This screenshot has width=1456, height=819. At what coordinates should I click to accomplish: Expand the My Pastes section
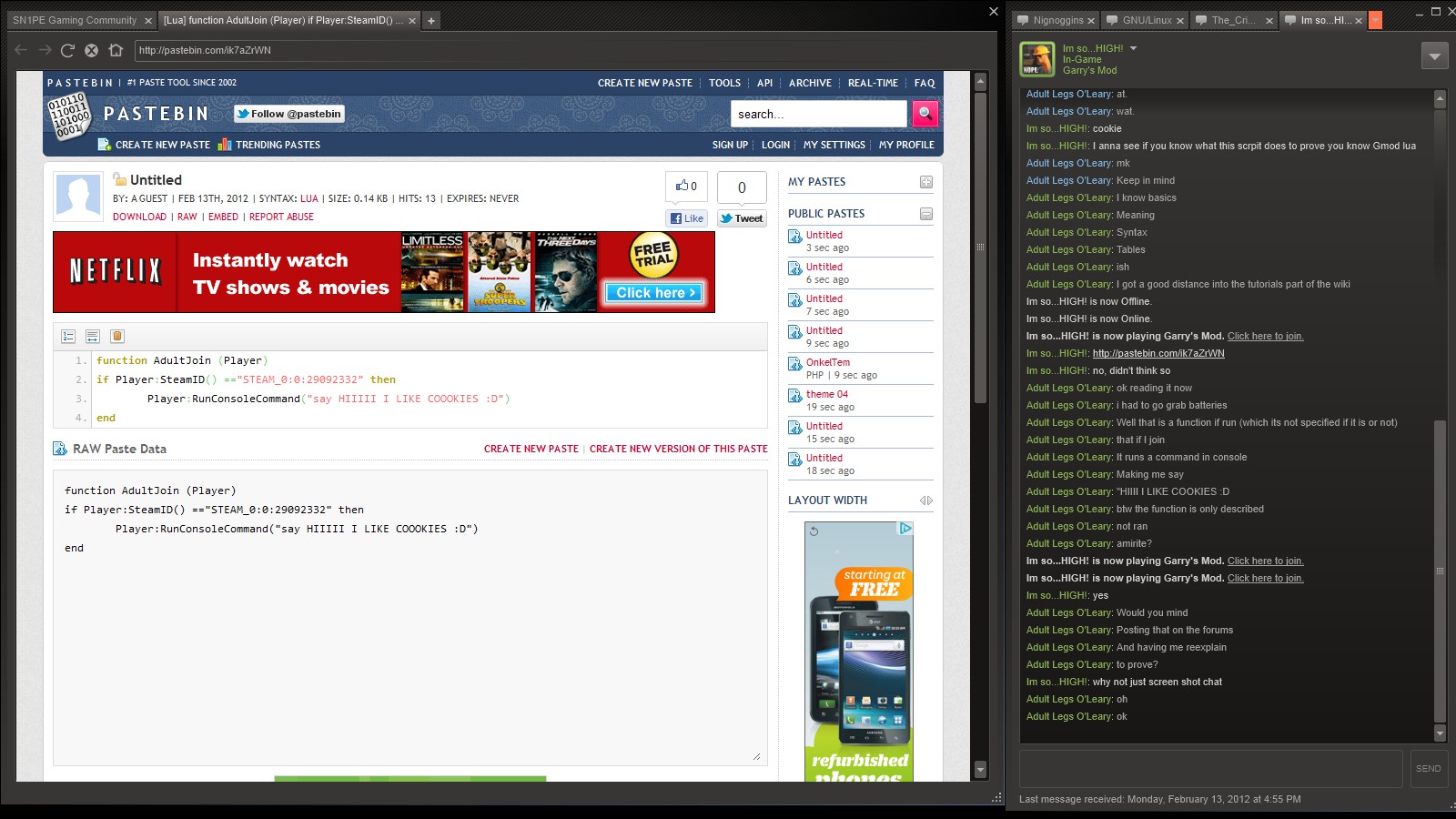pyautogui.click(x=926, y=182)
